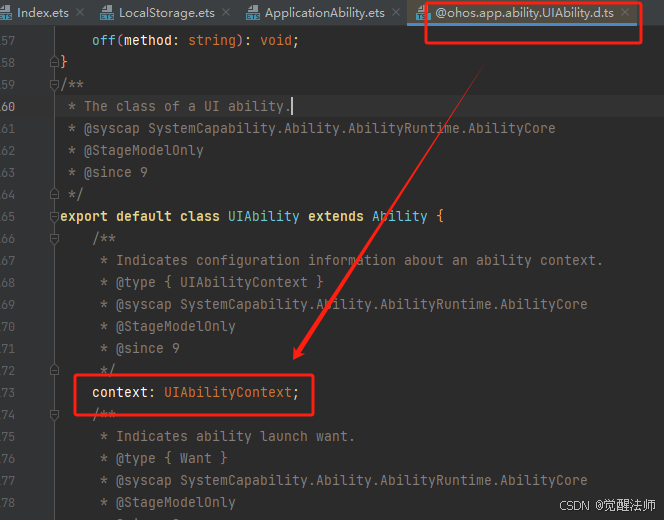Click the context property name on line 73
Viewport: 664px width, 520px height.
pos(120,393)
